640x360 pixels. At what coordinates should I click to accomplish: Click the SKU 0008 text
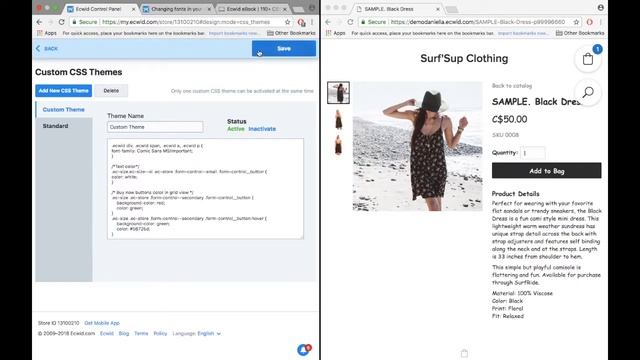[505, 135]
